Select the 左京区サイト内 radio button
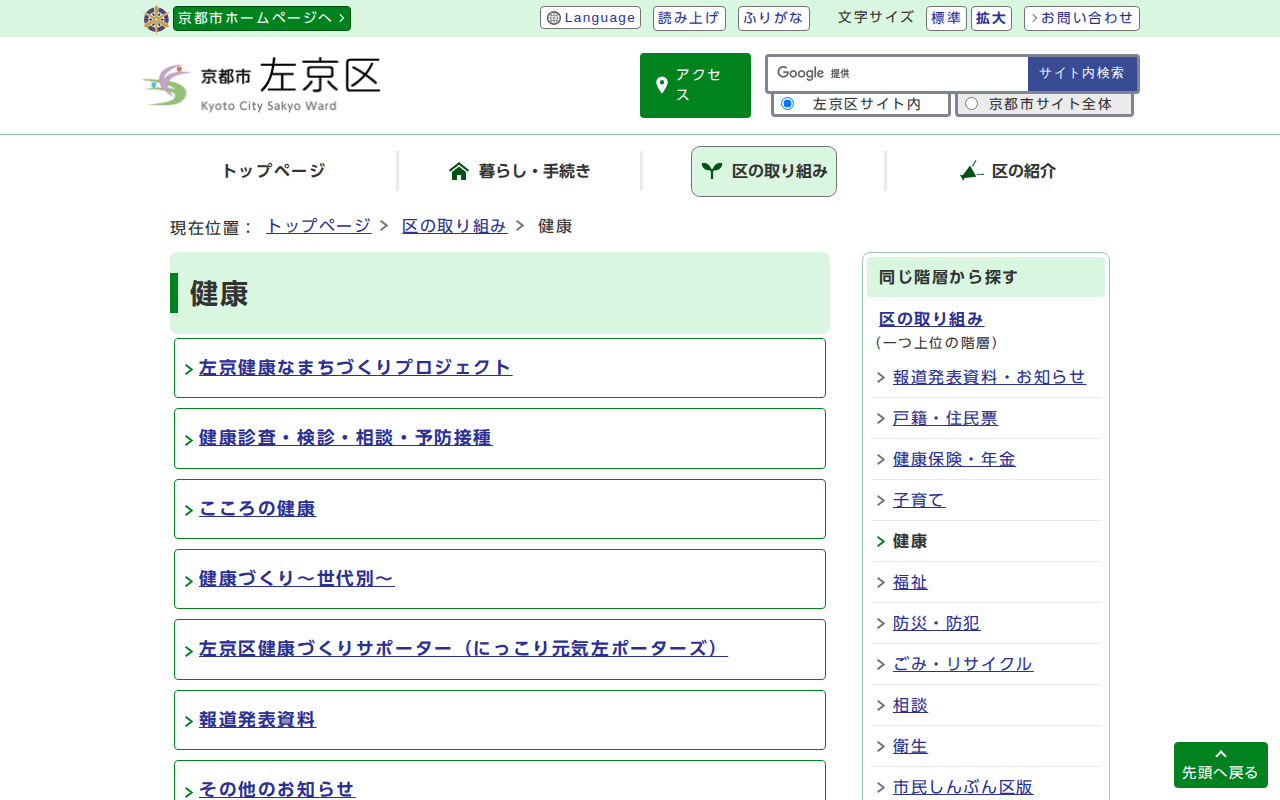1280x800 pixels. 787,104
